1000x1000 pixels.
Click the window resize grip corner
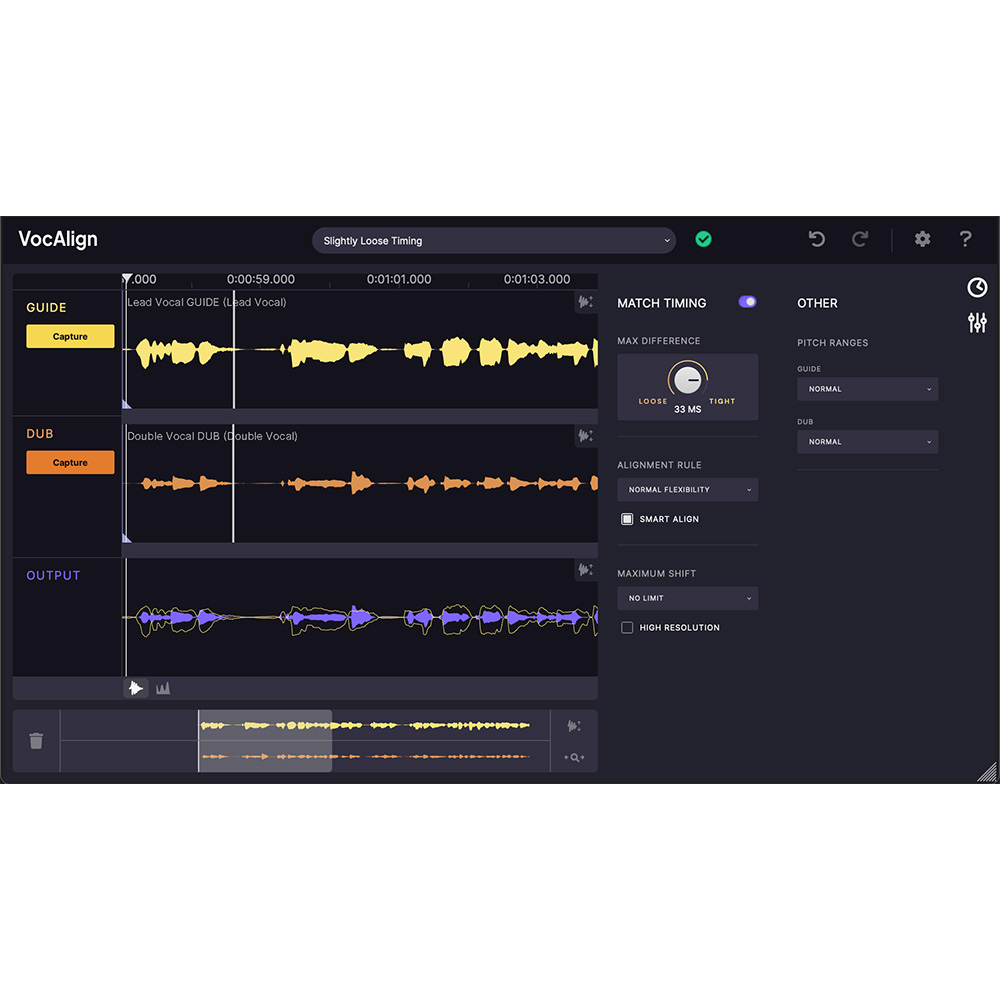point(987,772)
